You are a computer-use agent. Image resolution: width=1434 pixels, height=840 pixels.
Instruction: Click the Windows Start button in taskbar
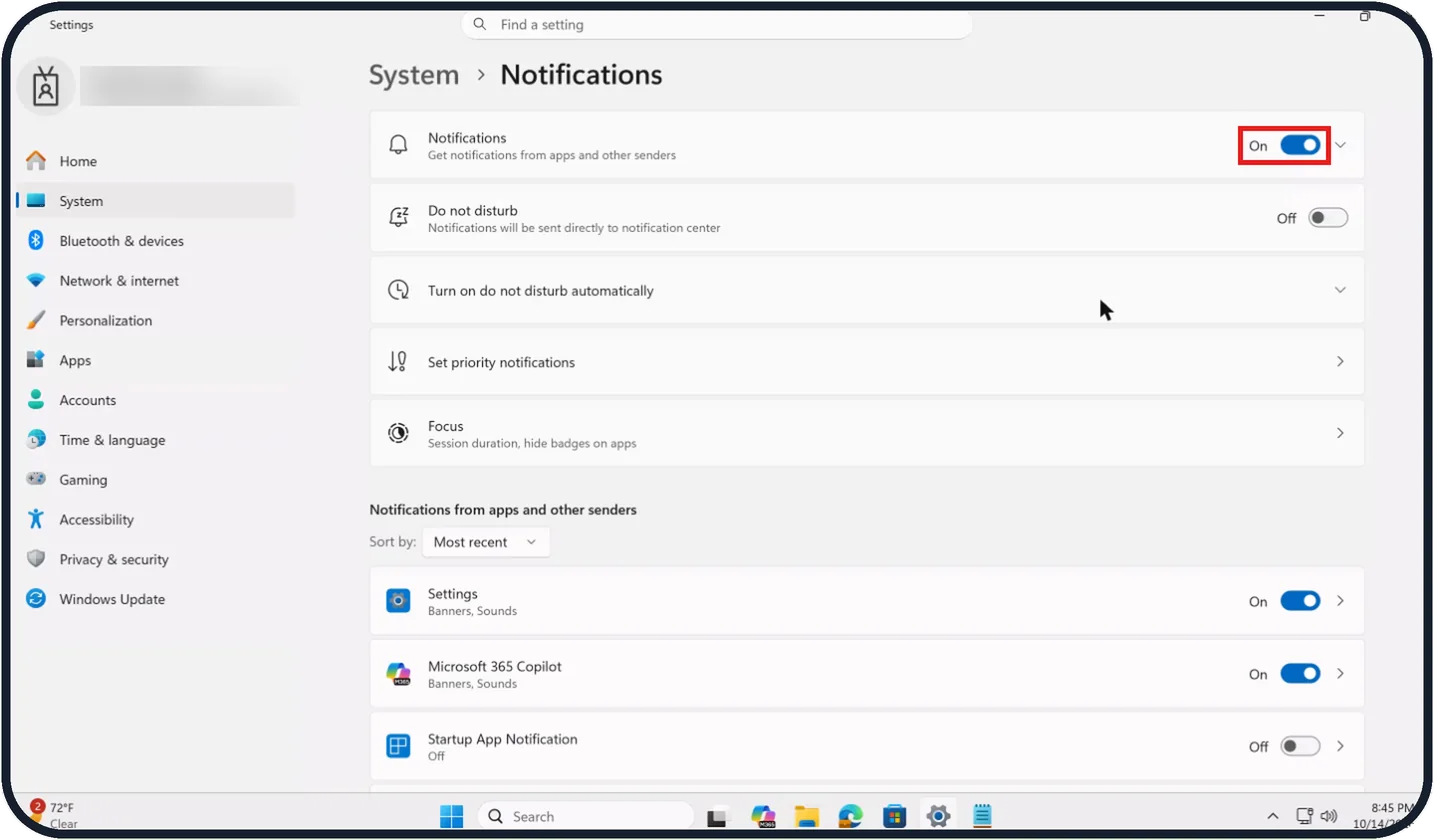(452, 816)
